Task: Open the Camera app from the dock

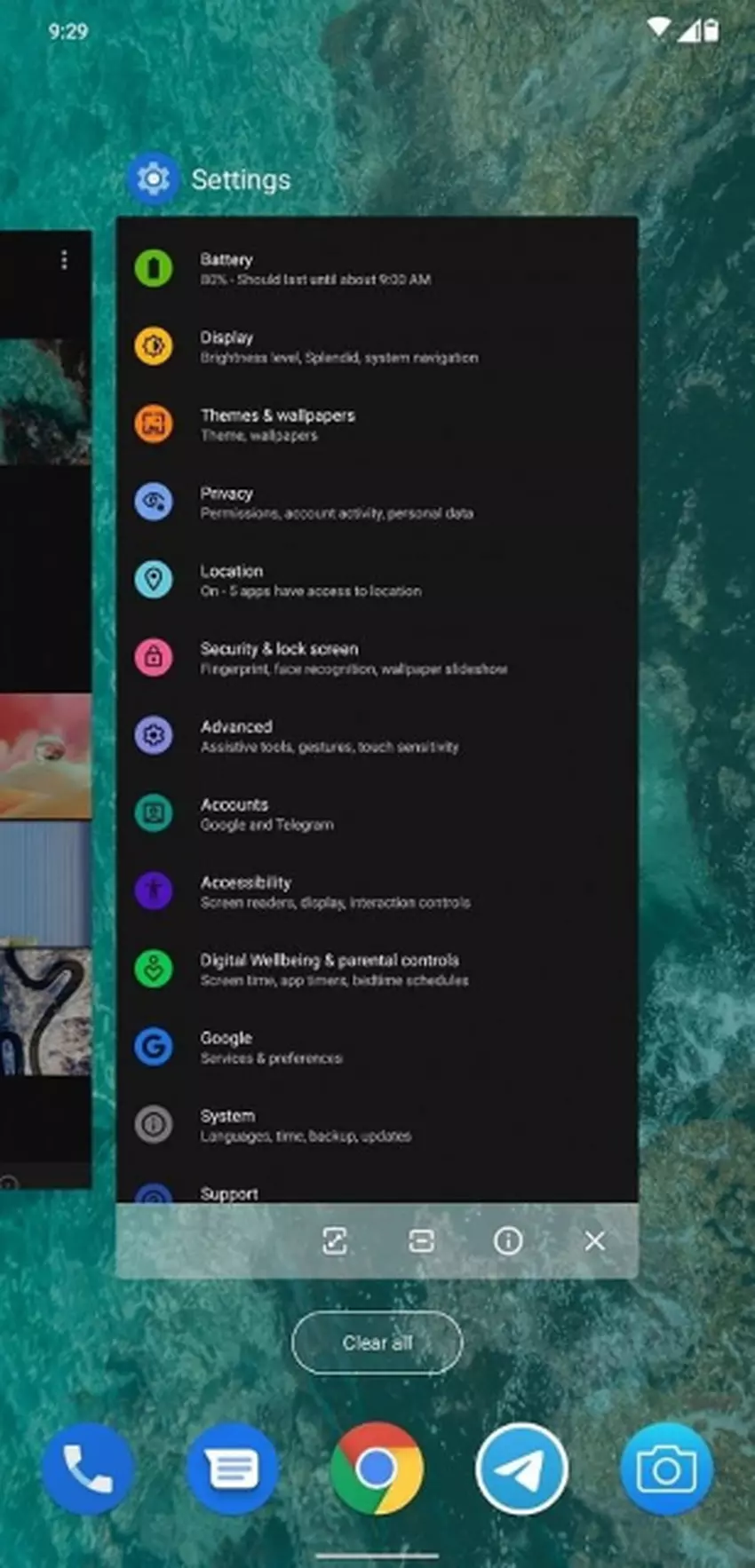Action: coord(666,1469)
